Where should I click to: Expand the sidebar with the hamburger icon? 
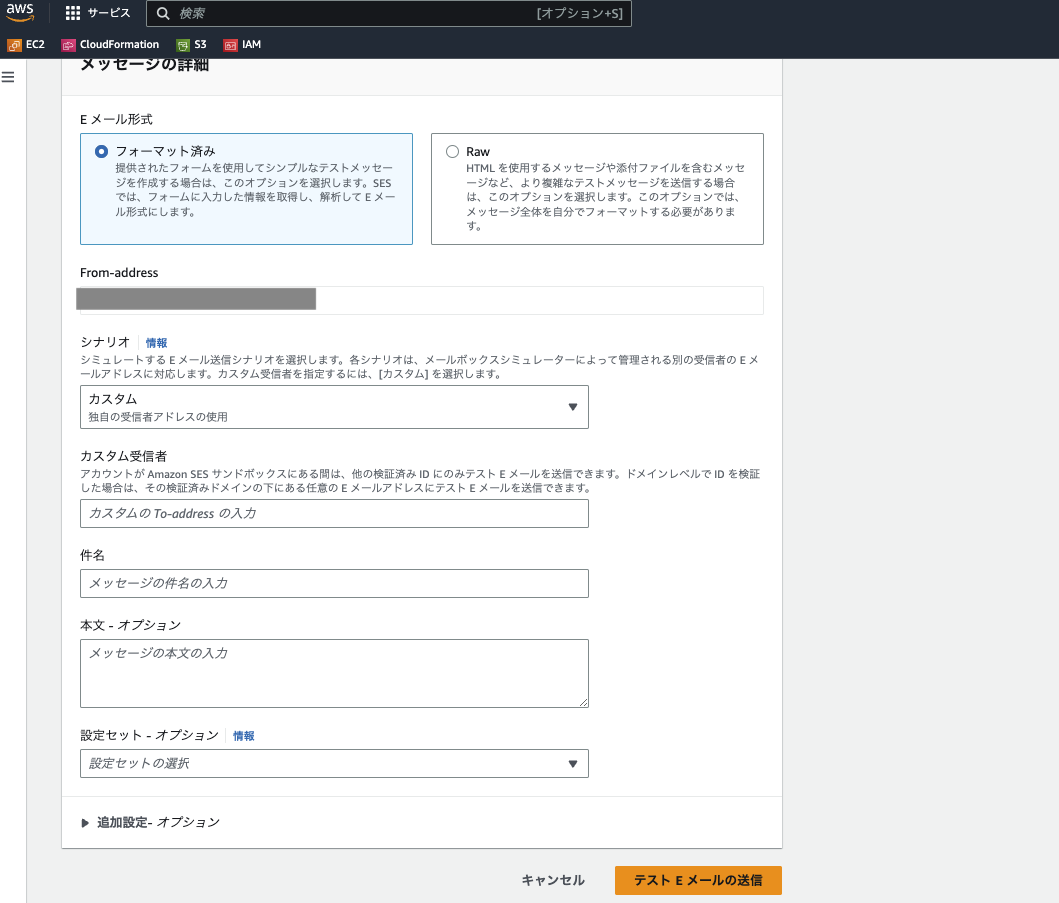click(x=9, y=76)
